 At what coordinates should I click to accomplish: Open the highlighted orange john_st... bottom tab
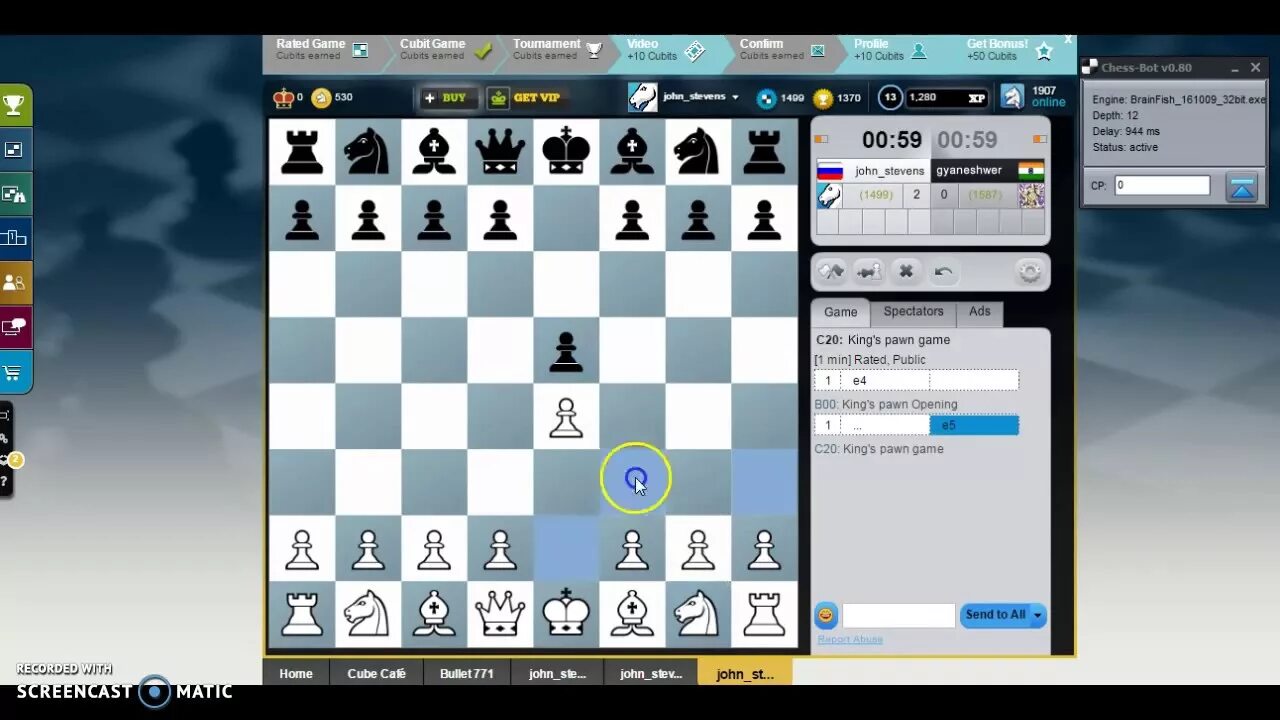tap(745, 673)
